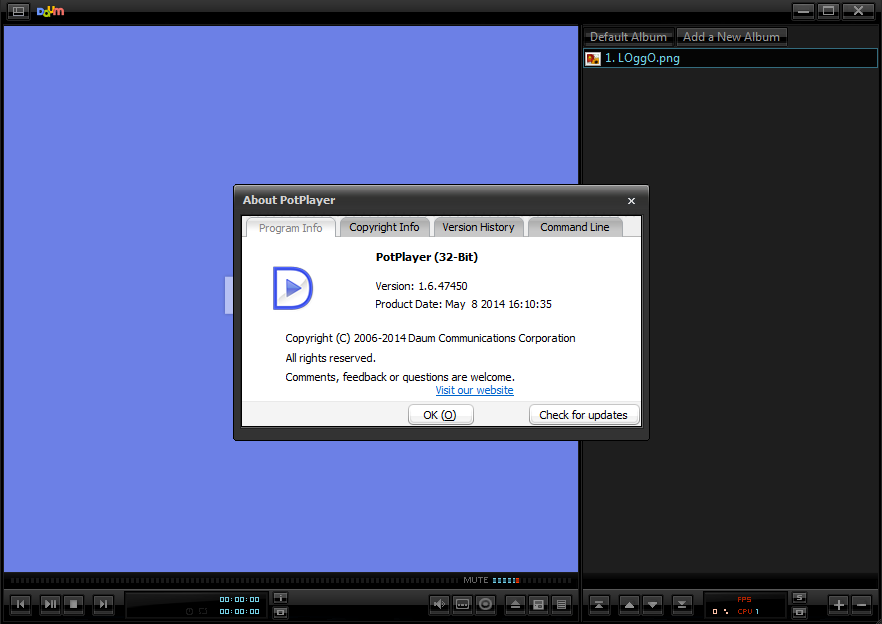Skip to the next track
The image size is (882, 624).
(x=103, y=604)
